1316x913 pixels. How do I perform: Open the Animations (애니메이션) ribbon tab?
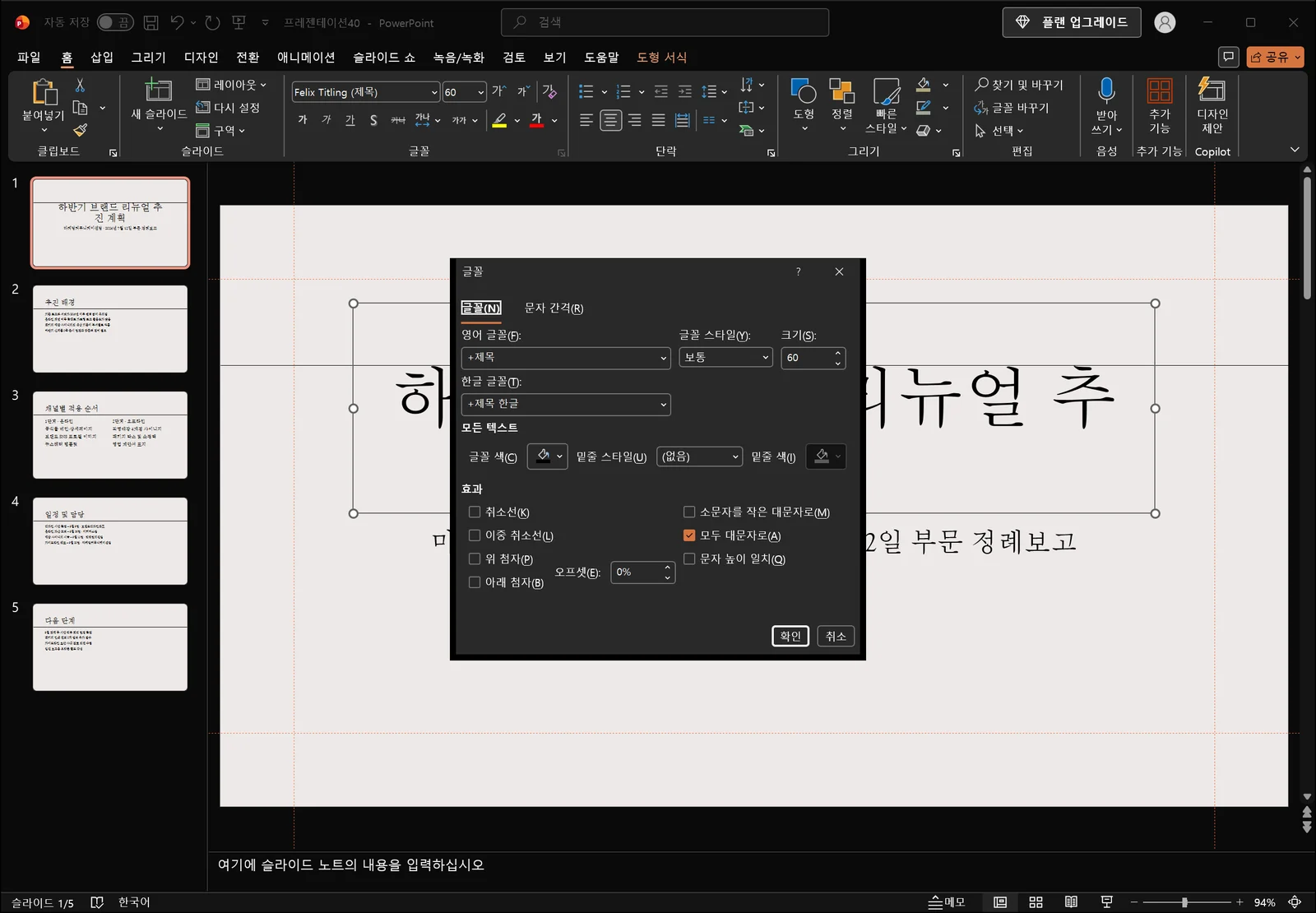(306, 57)
